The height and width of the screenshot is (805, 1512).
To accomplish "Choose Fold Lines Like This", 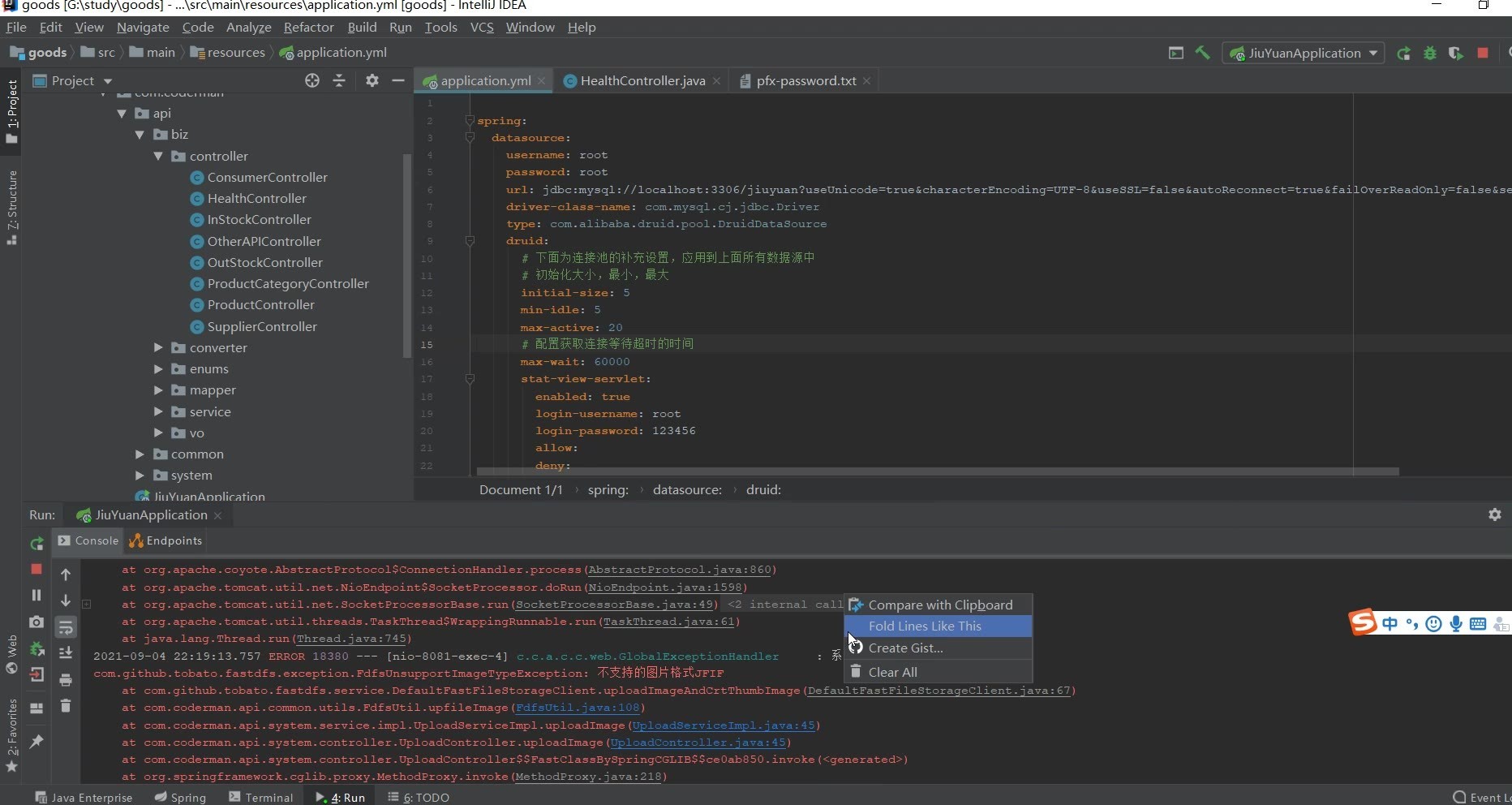I will [938, 626].
